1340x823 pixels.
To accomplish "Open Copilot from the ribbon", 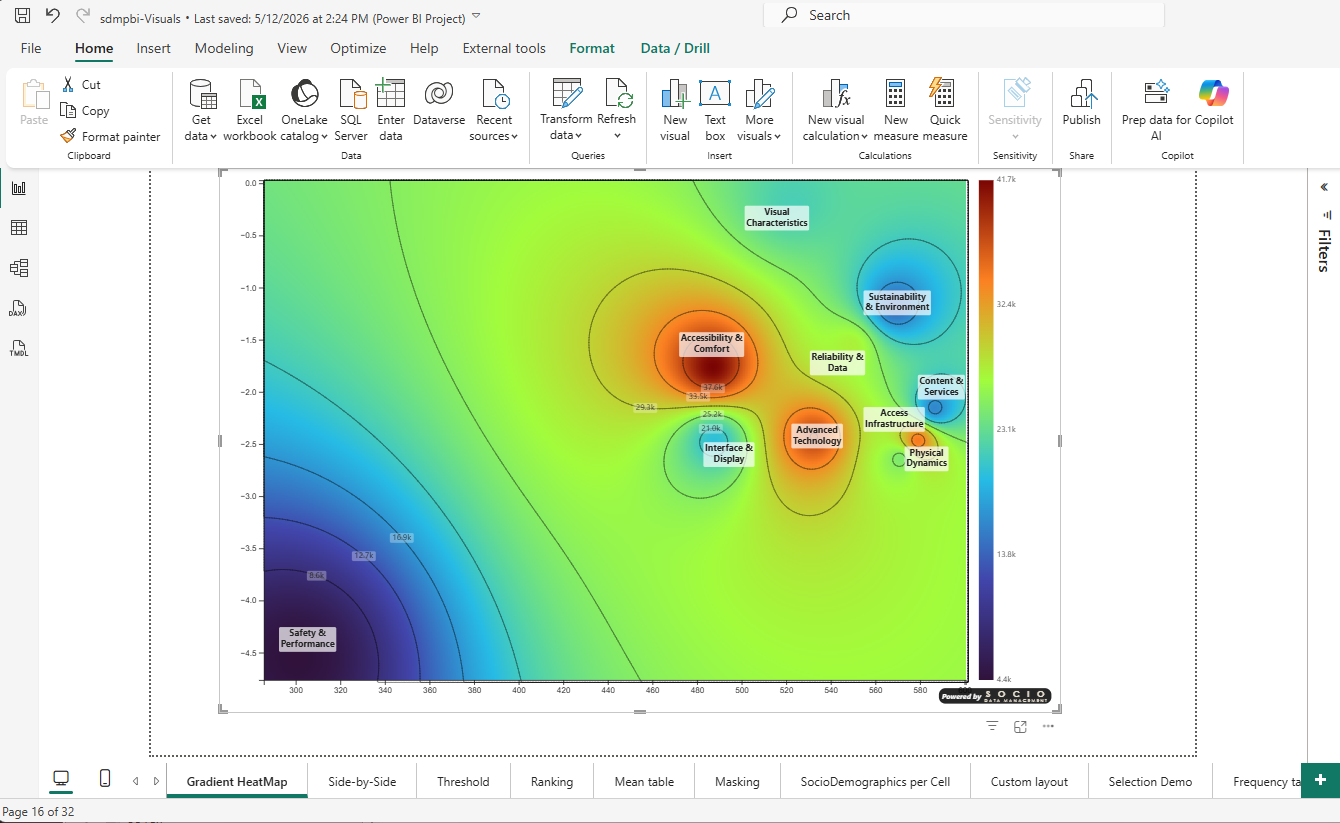I will click(1214, 104).
